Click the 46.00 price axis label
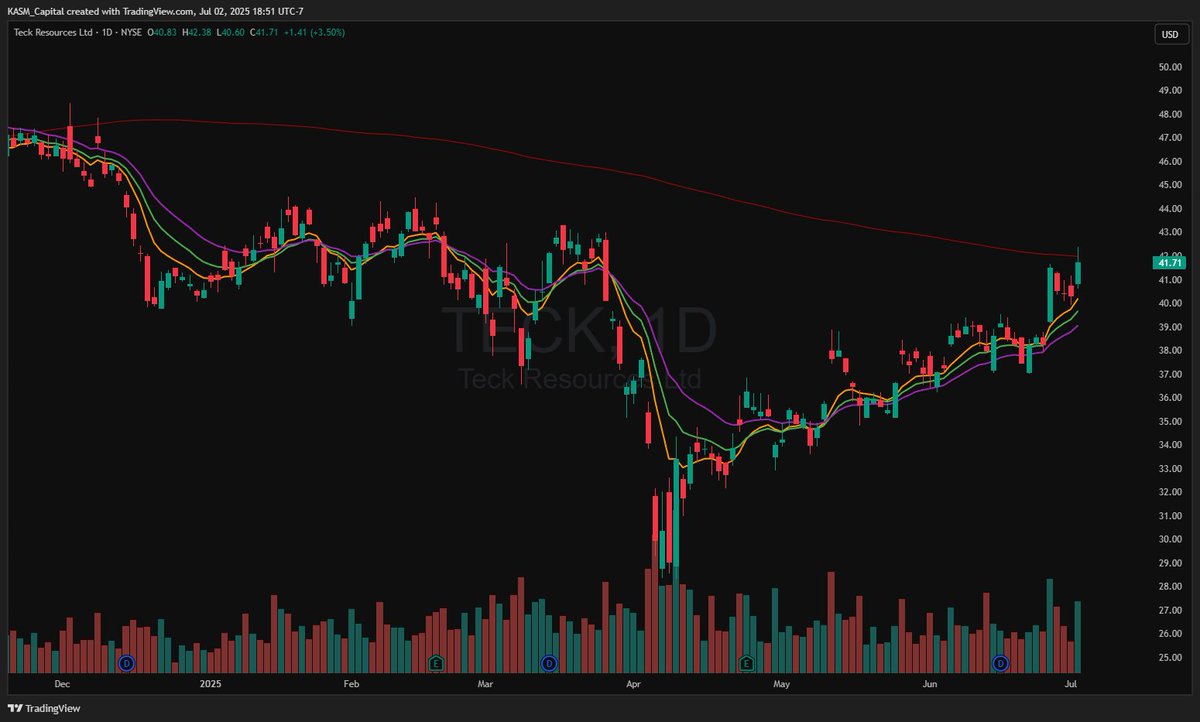The height and width of the screenshot is (722, 1200). click(1171, 161)
